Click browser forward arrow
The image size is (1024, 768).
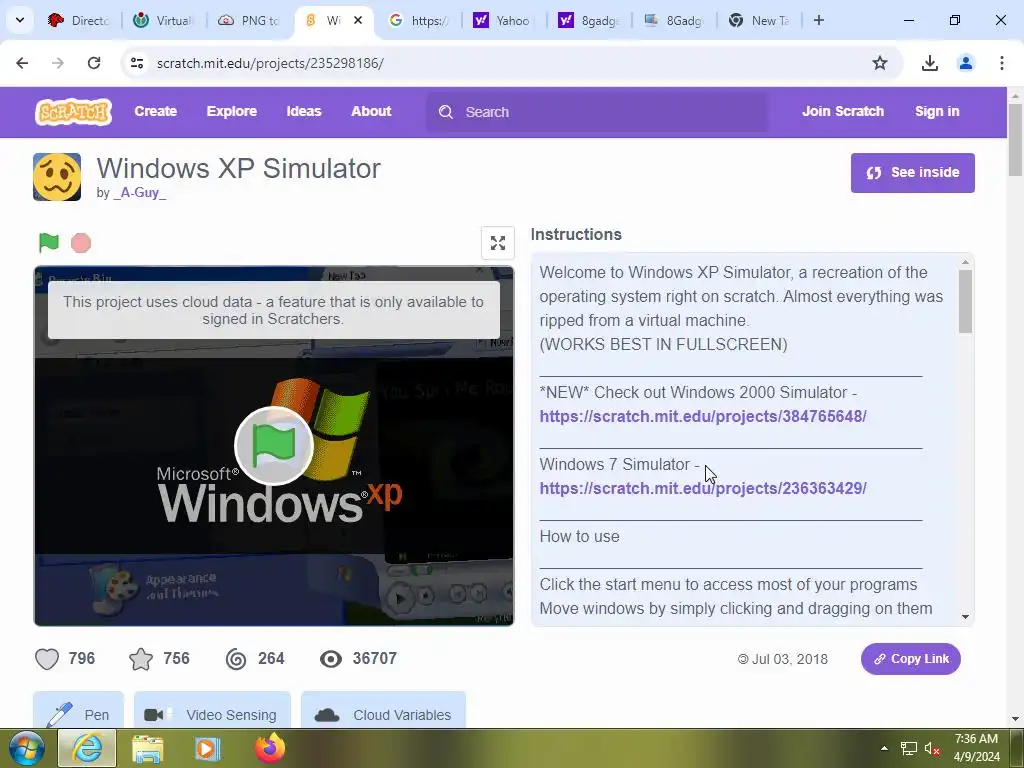58,63
